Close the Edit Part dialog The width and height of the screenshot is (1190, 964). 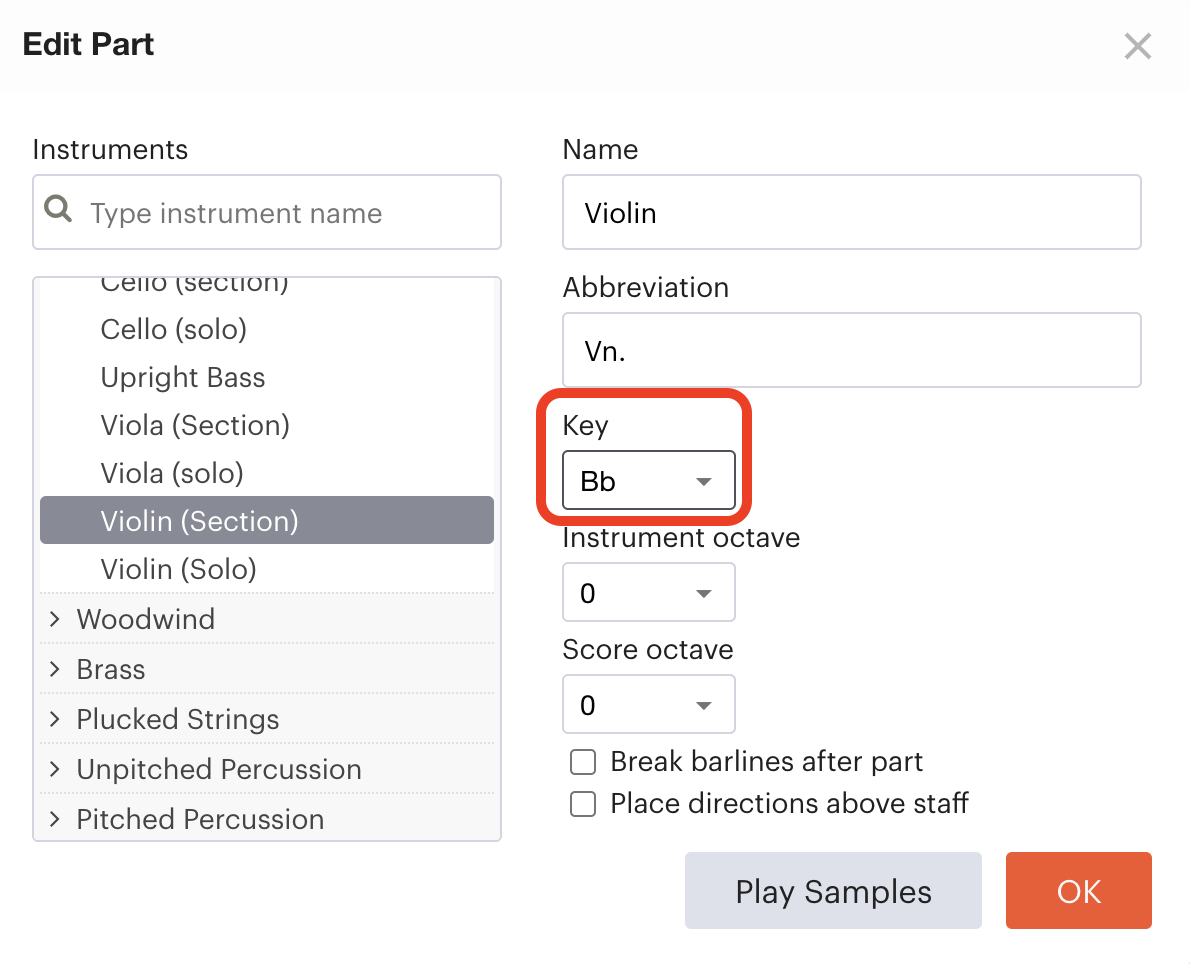[1137, 46]
